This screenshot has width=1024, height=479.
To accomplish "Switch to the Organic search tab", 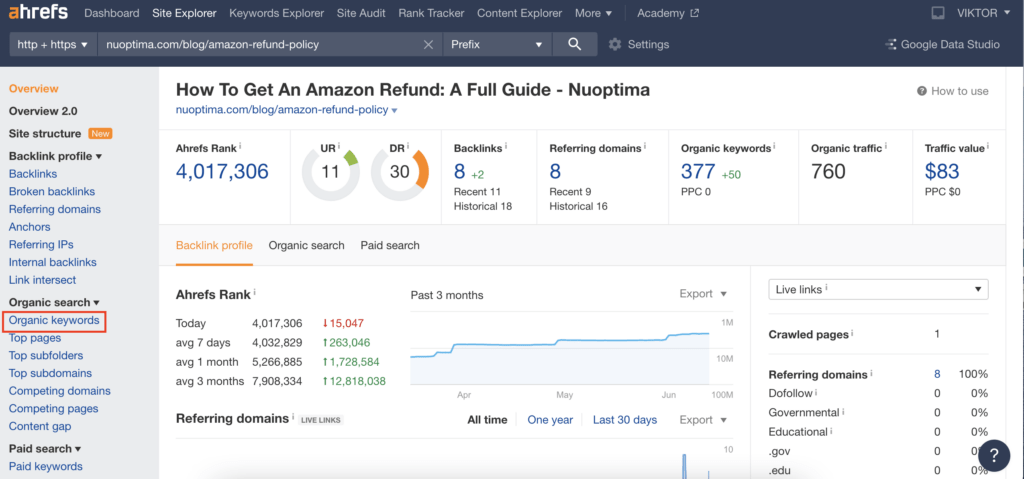I will pyautogui.click(x=306, y=246).
